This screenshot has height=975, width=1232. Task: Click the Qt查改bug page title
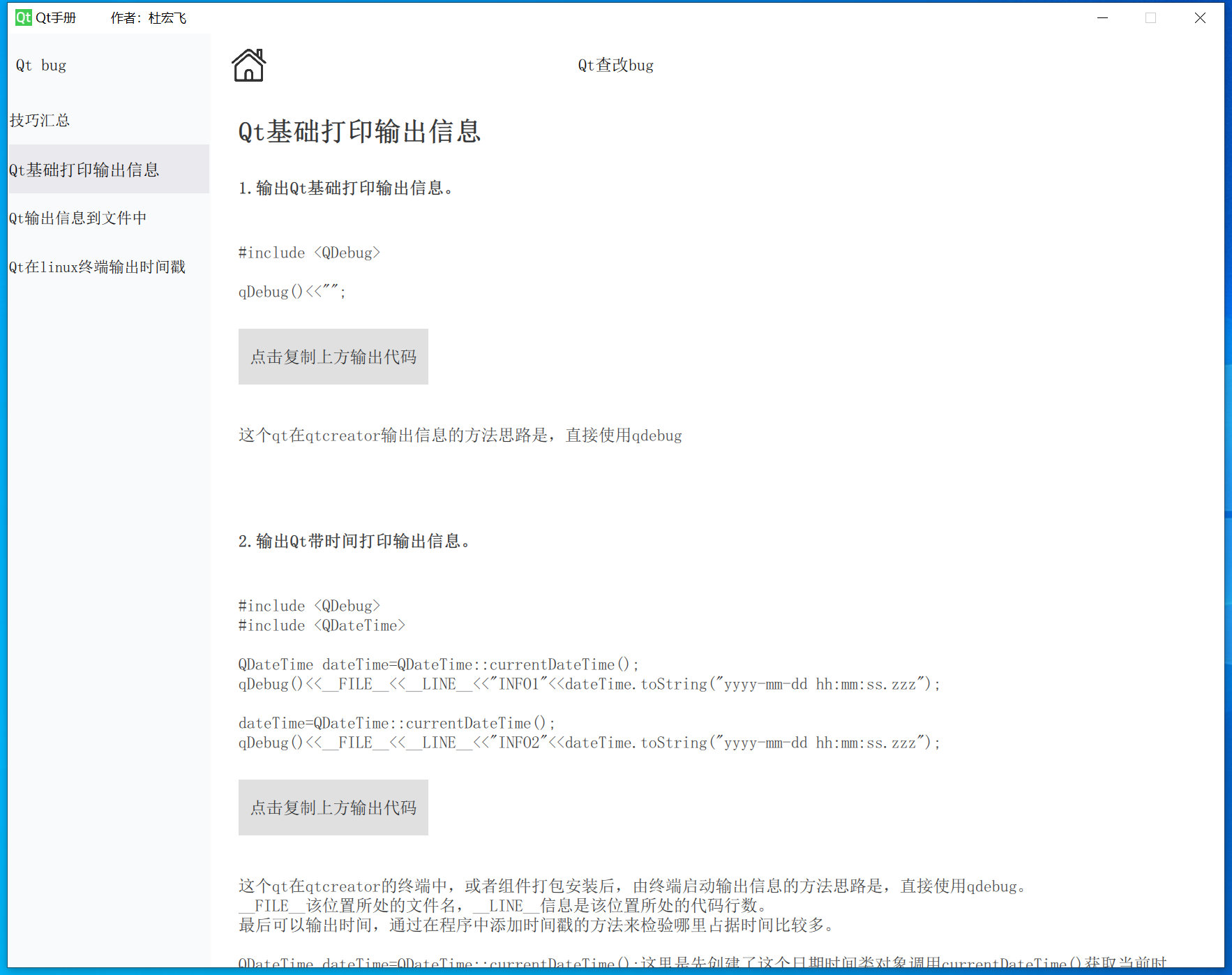616,65
